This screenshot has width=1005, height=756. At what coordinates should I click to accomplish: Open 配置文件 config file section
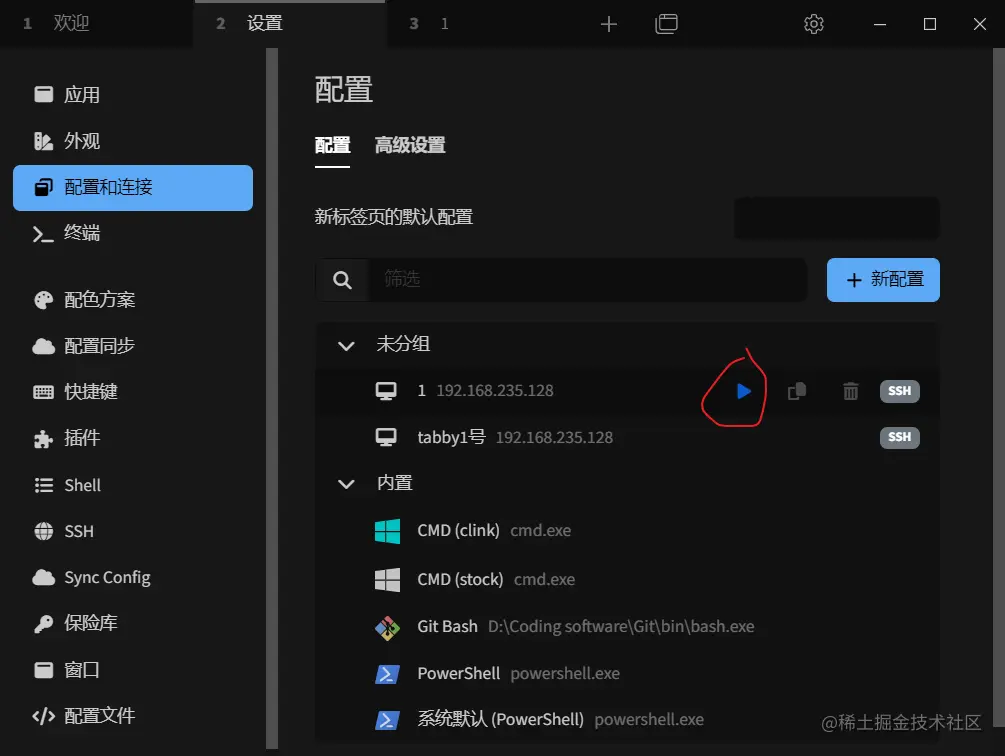[x=133, y=716]
